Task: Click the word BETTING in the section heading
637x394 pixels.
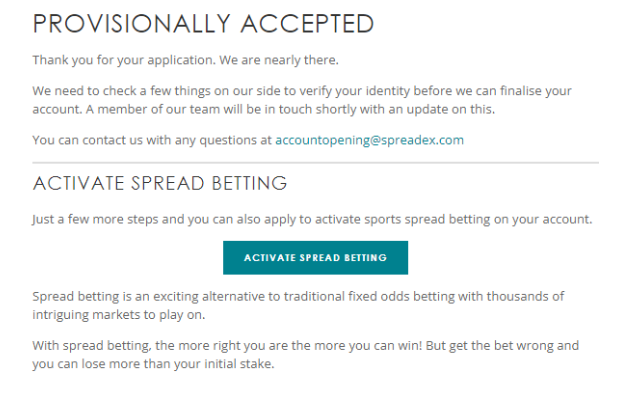Action: pos(249,183)
